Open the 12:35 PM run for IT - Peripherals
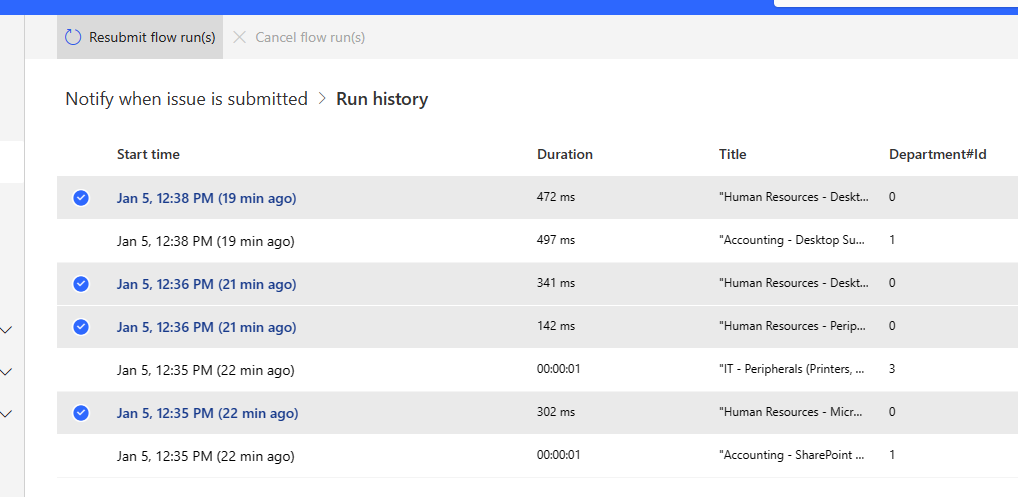The width and height of the screenshot is (1018, 497). pos(206,370)
